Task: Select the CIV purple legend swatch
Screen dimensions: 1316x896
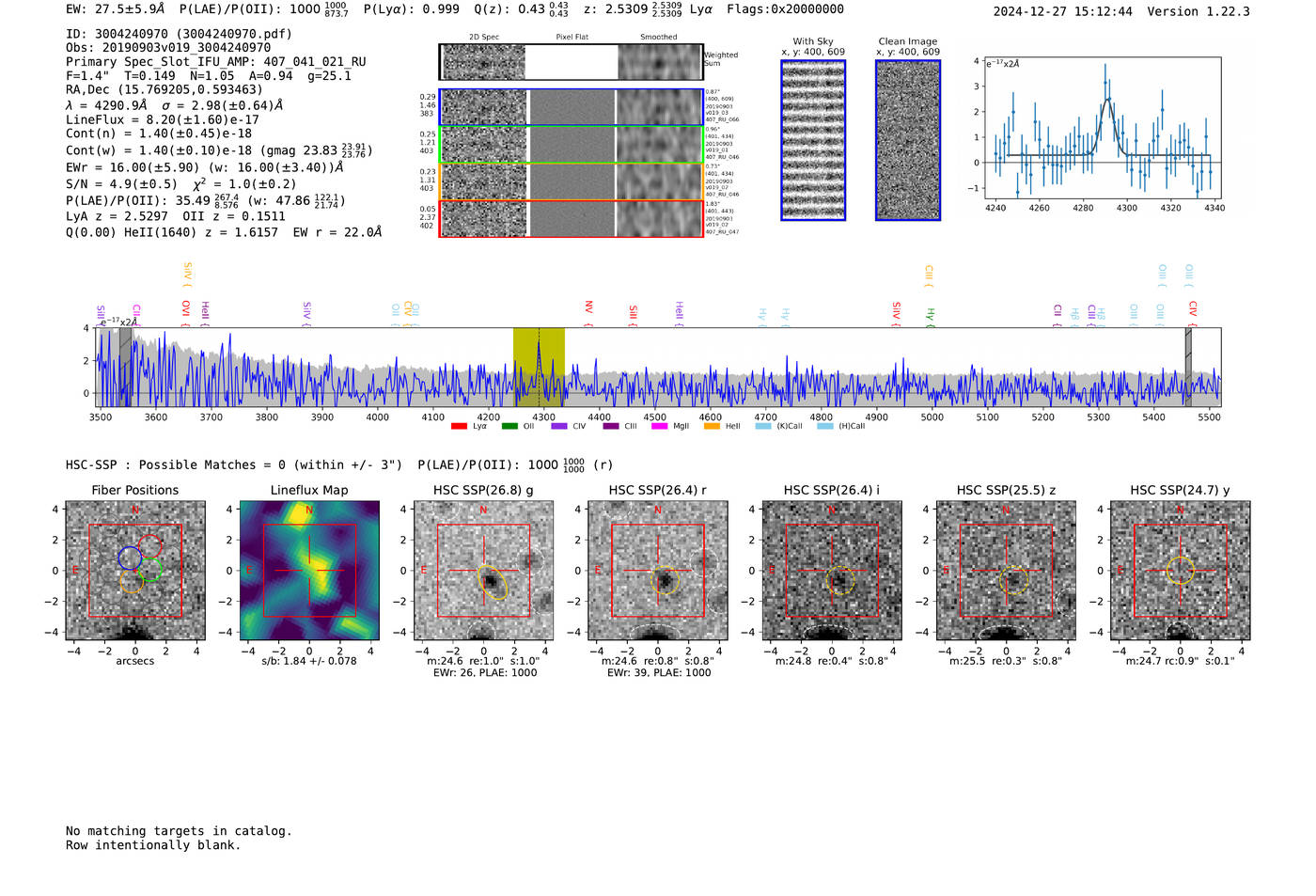Action: (559, 426)
